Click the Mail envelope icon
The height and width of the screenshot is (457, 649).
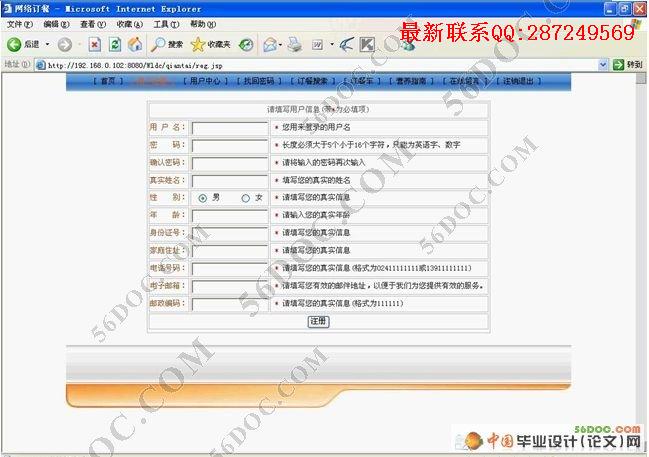point(270,45)
